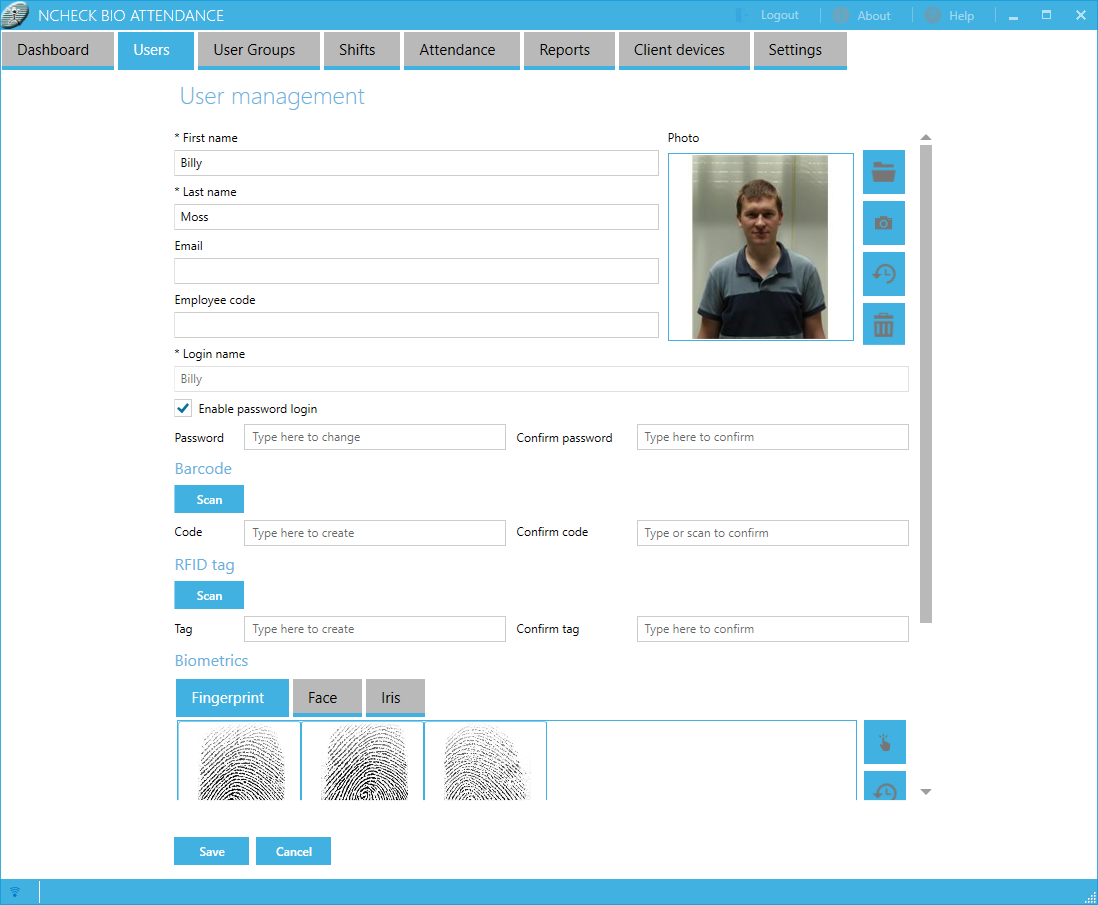The height and width of the screenshot is (905, 1098).
Task: Delete user photo with trash icon
Action: (x=883, y=325)
